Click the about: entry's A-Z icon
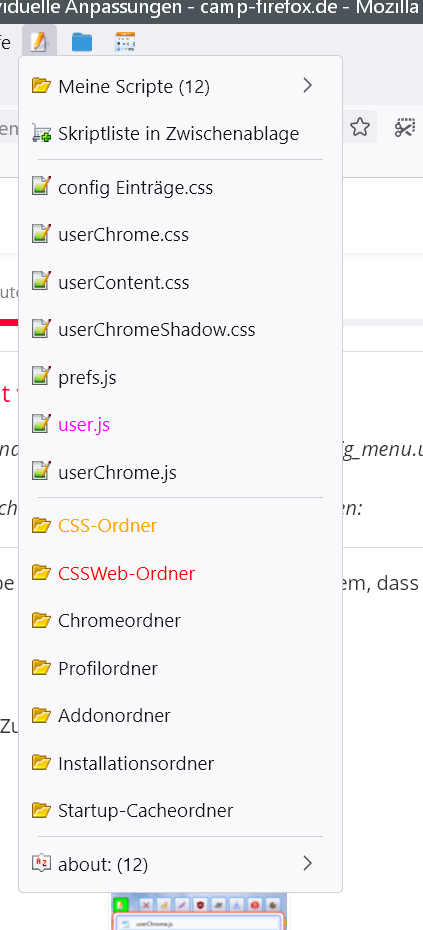Viewport: 423px width, 930px height. click(41, 864)
